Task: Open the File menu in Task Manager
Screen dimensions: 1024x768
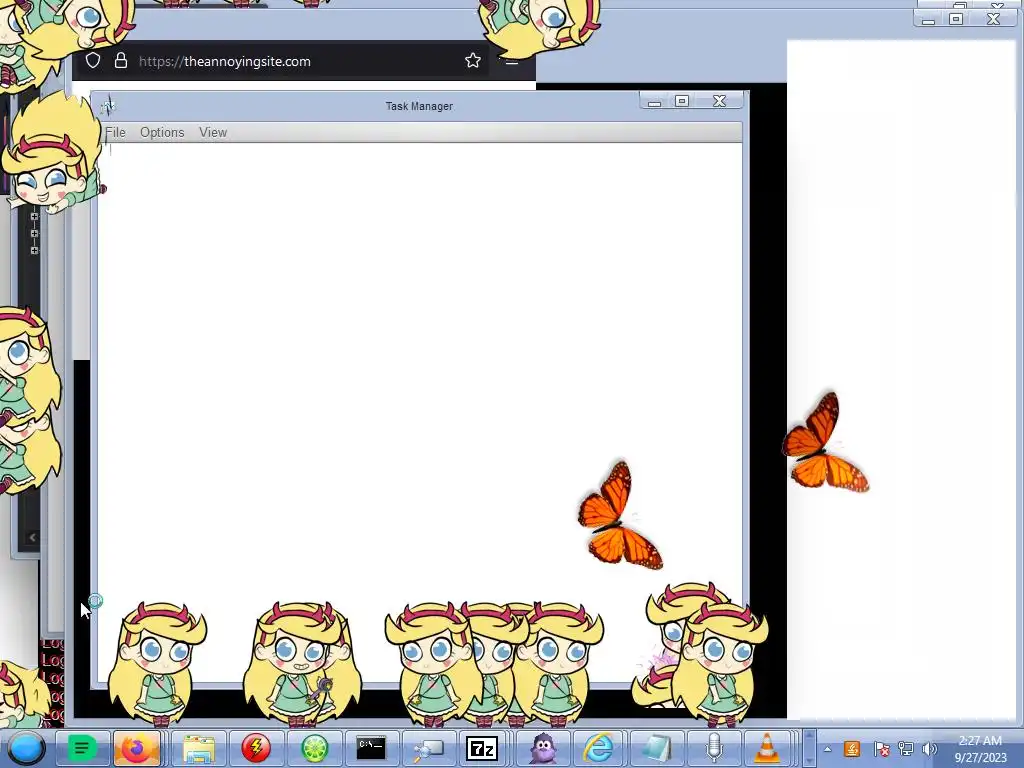Action: coord(116,133)
